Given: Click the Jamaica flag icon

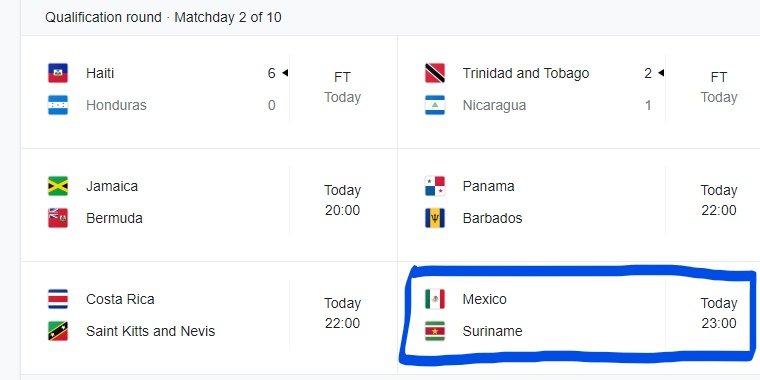Looking at the screenshot, I should (x=58, y=186).
